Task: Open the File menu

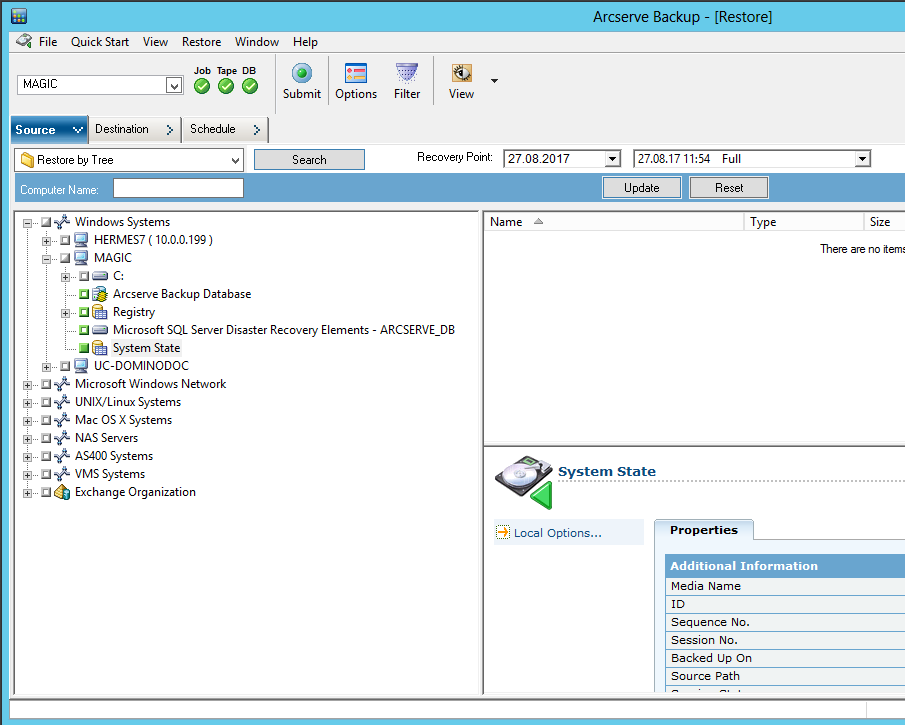Action: (x=48, y=42)
